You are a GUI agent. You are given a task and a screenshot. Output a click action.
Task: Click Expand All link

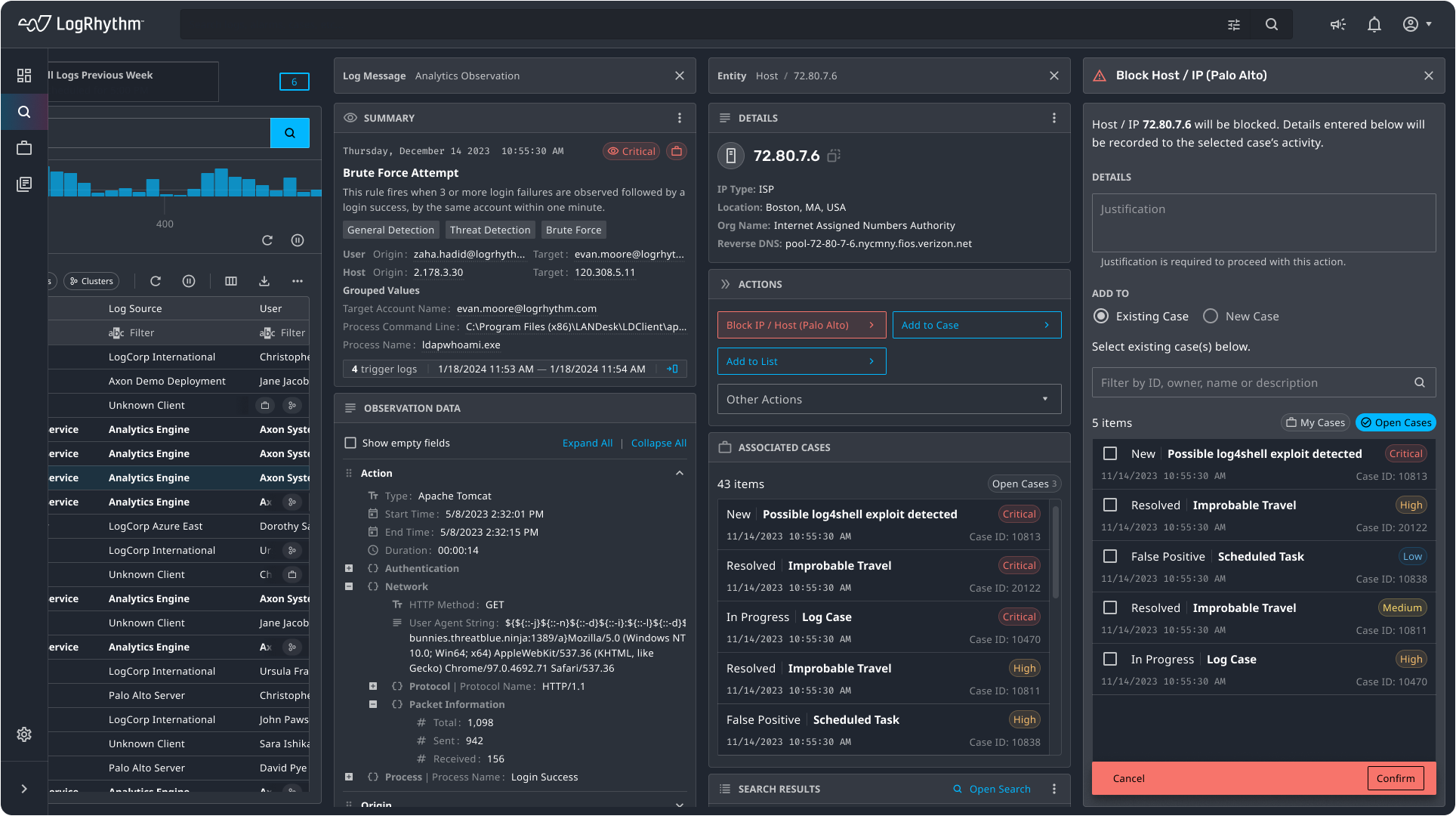point(588,443)
